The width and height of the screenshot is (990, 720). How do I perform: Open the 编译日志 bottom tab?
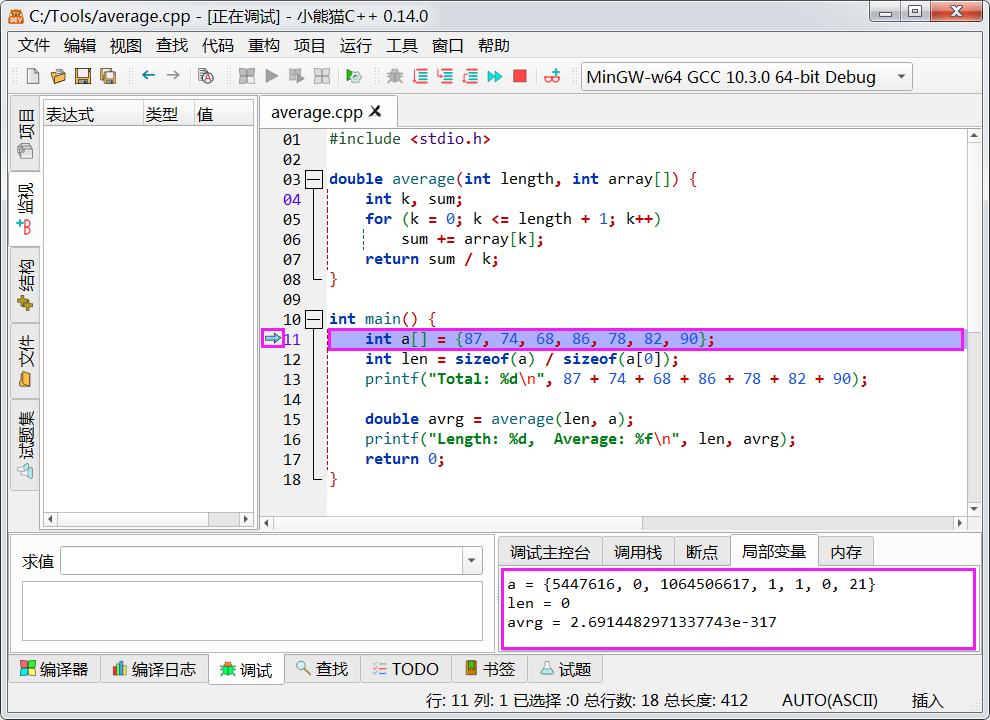(155, 669)
